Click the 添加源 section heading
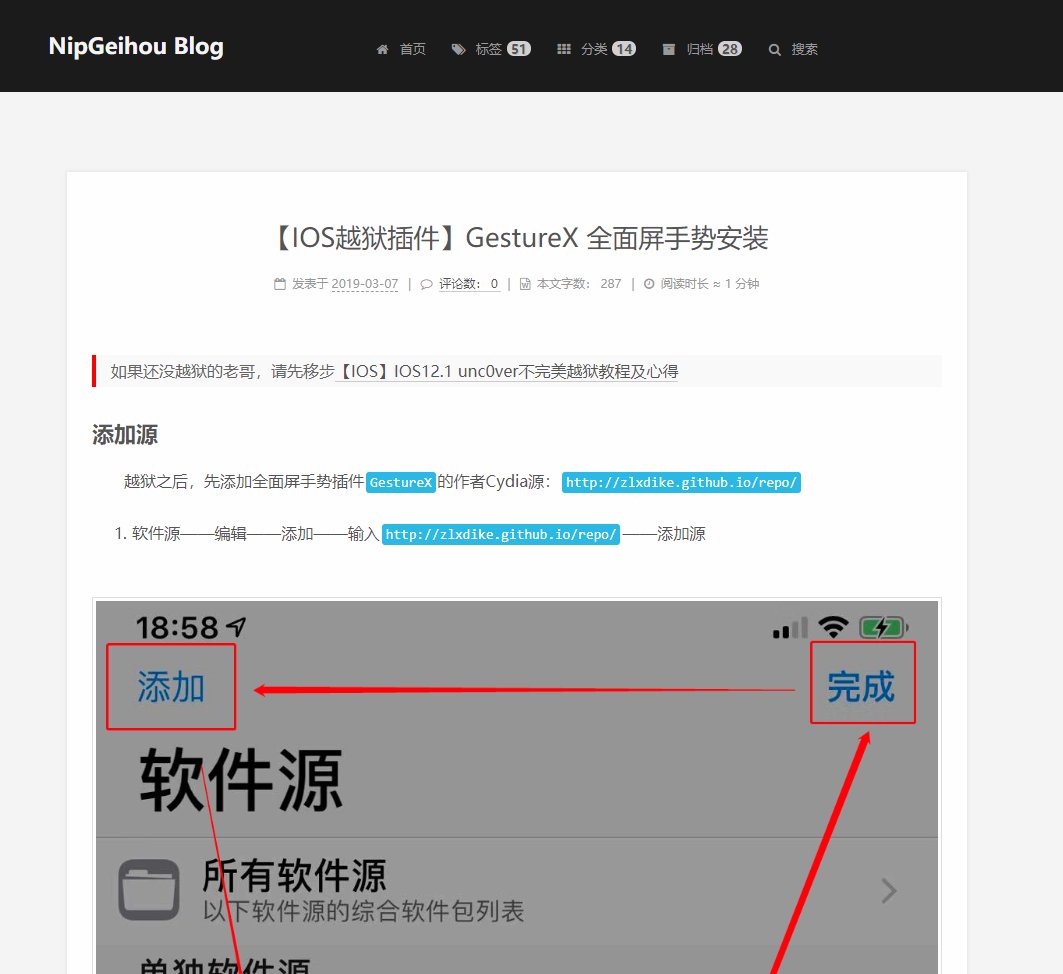Image resolution: width=1063 pixels, height=974 pixels. (125, 435)
